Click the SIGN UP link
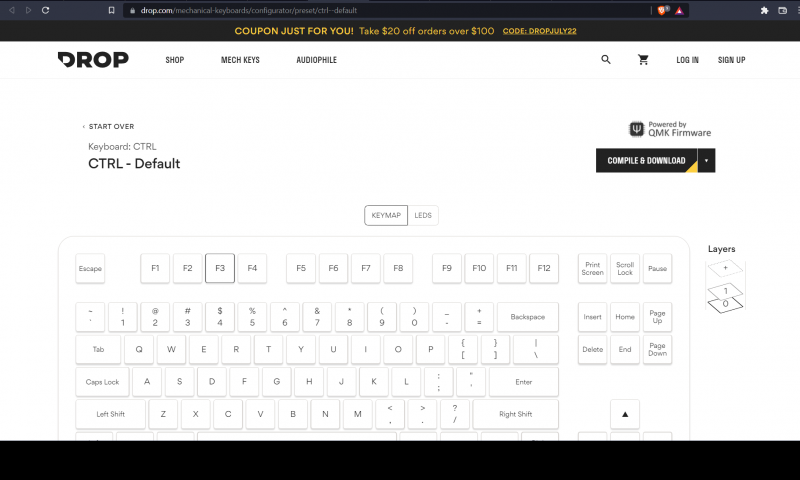Screen dimensions: 800x480 732,60
